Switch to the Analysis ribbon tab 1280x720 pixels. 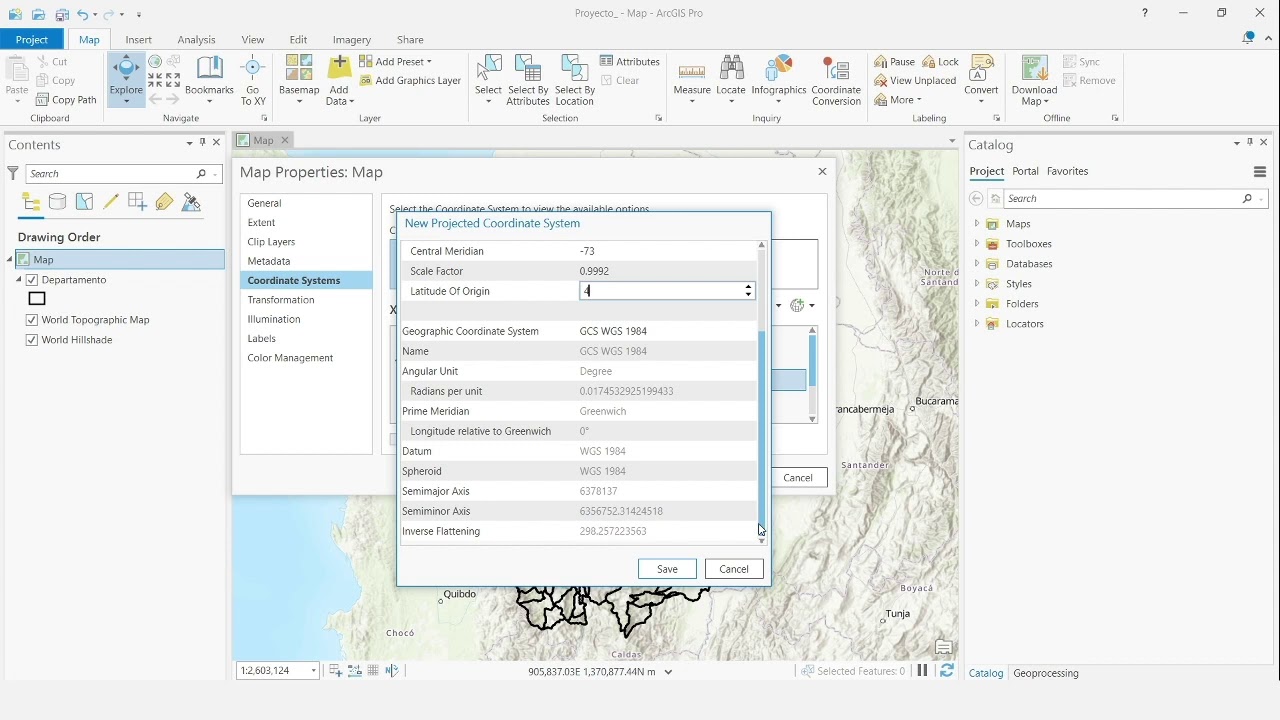click(x=196, y=40)
